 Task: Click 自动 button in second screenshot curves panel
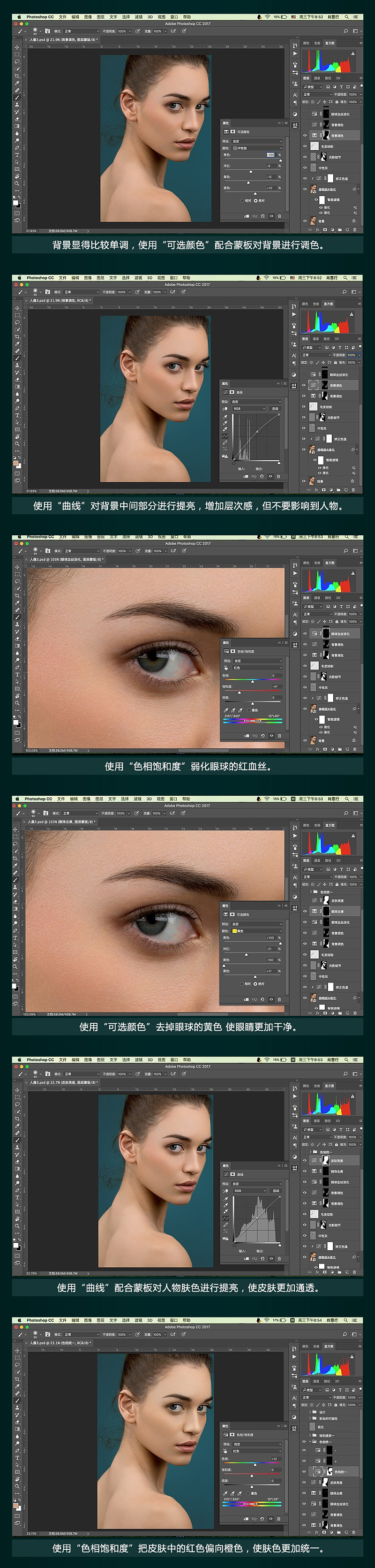tap(275, 409)
